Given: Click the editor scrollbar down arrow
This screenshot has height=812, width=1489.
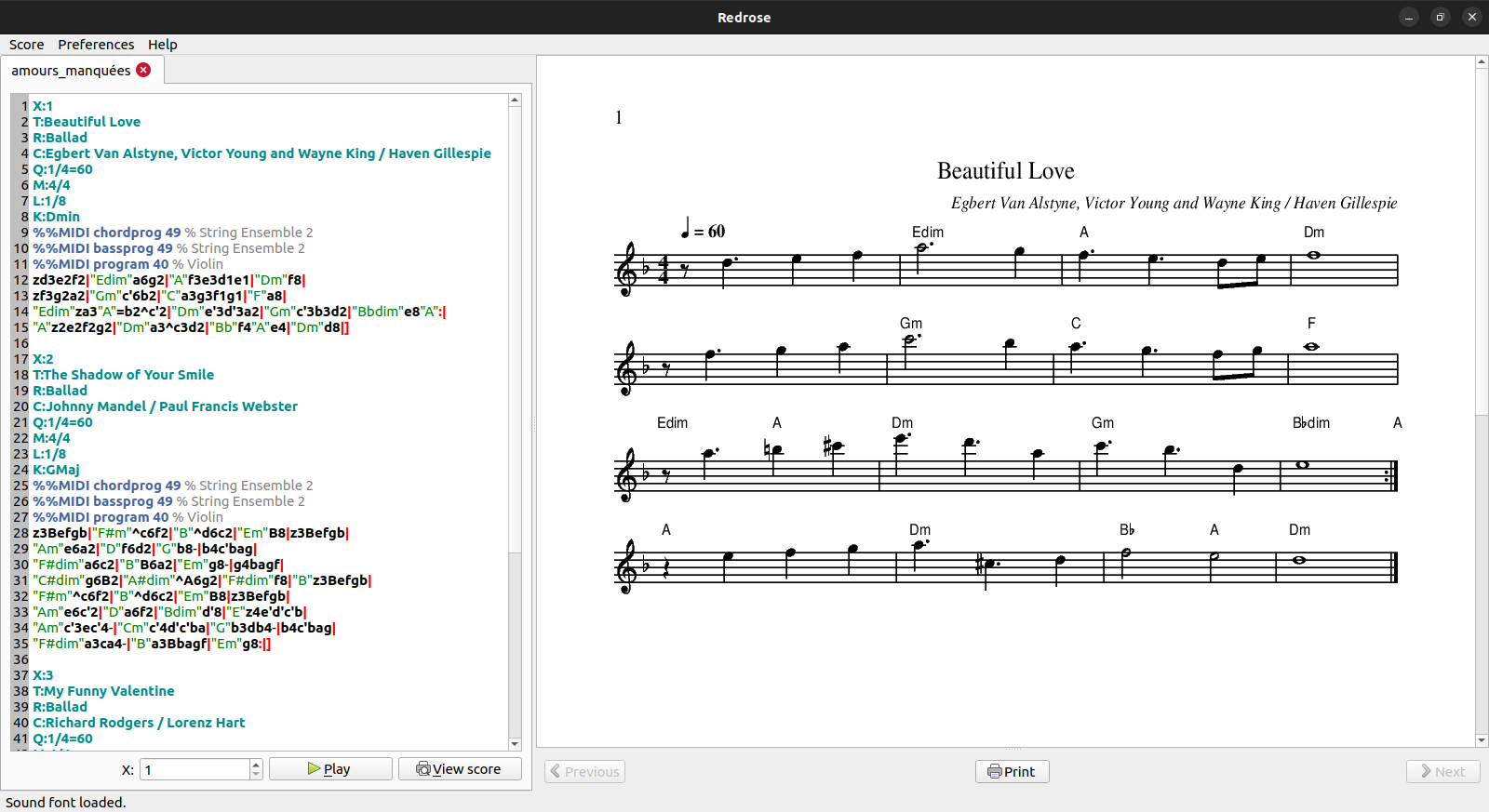Looking at the screenshot, I should tap(515, 744).
